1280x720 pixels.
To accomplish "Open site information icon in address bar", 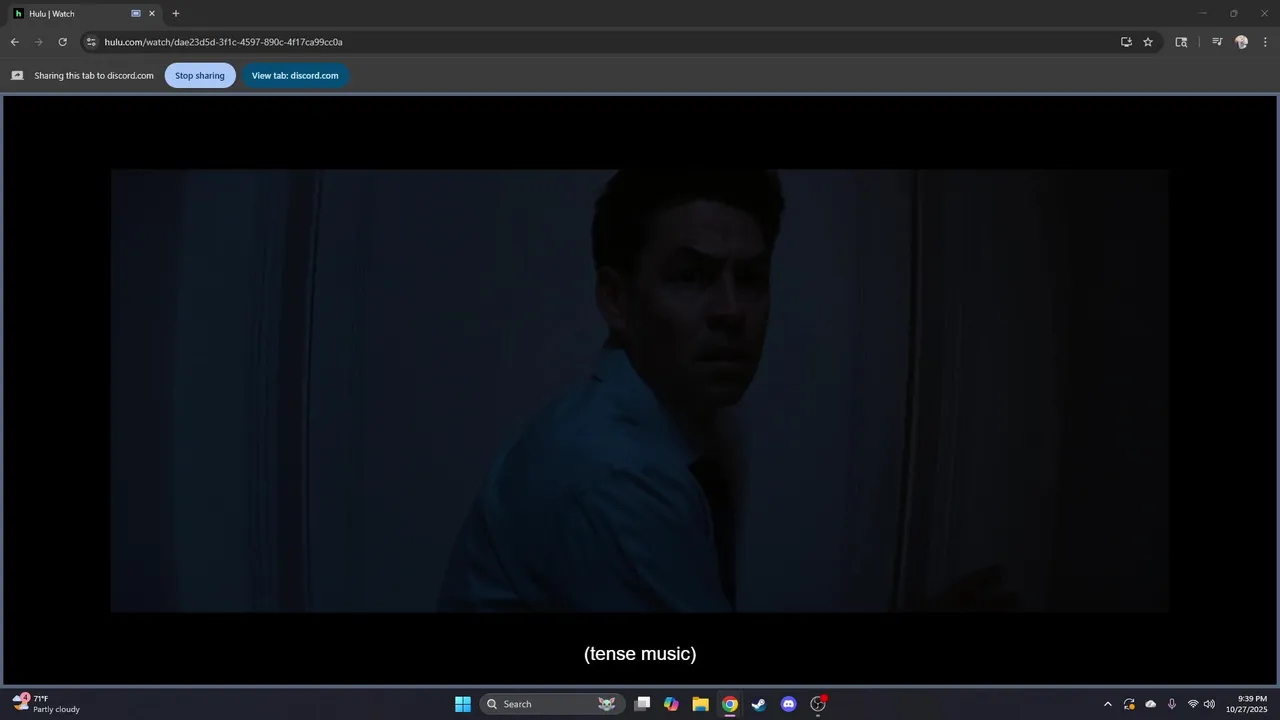I will click(91, 42).
